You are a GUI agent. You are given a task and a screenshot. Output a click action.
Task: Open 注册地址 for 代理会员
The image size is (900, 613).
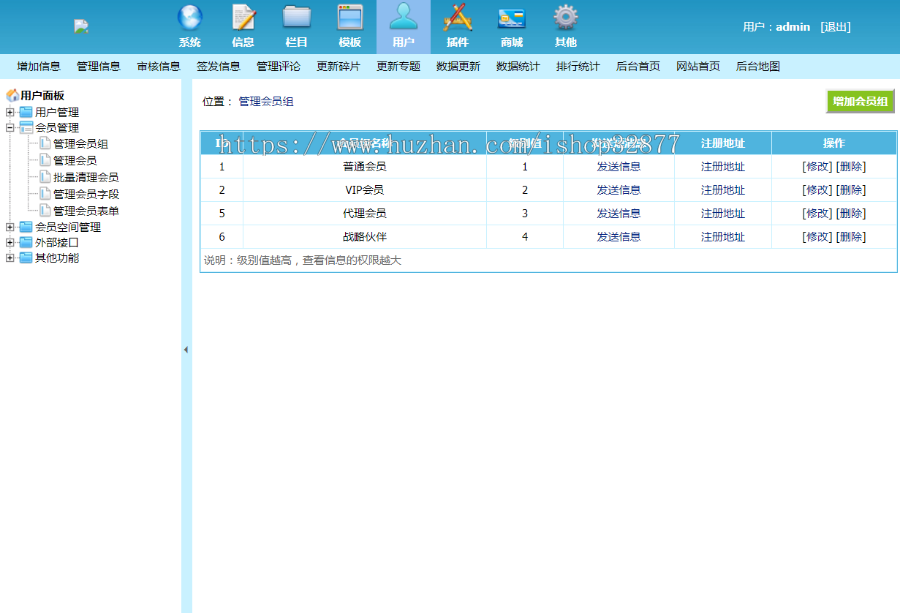point(723,214)
